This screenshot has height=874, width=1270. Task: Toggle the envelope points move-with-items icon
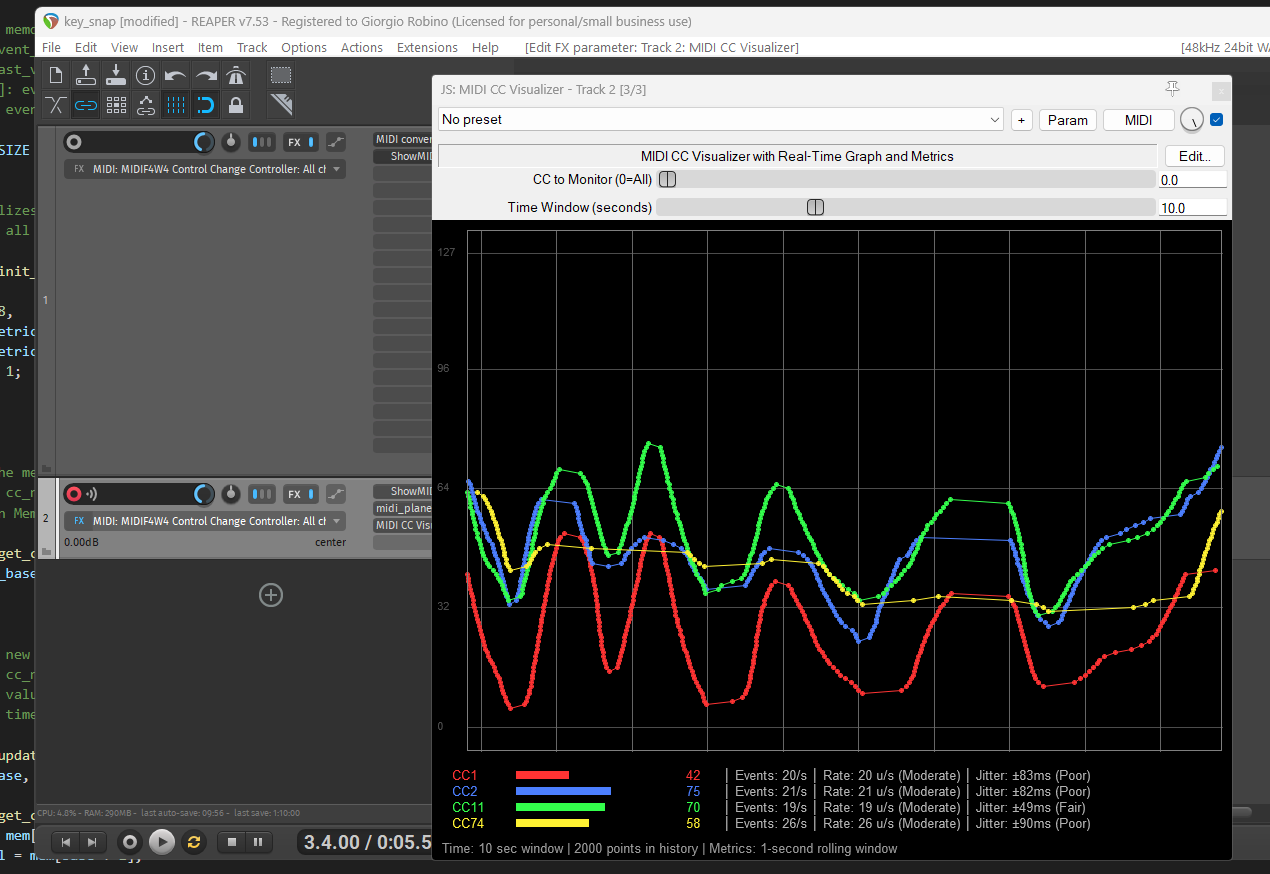[x=146, y=104]
